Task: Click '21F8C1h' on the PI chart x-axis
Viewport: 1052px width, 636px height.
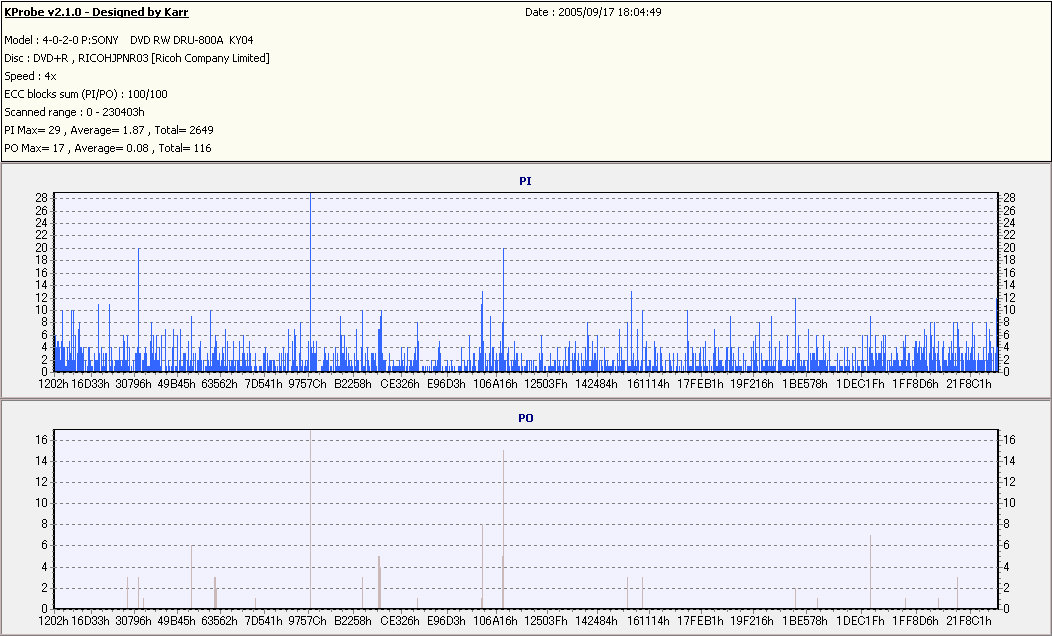Action: click(969, 384)
